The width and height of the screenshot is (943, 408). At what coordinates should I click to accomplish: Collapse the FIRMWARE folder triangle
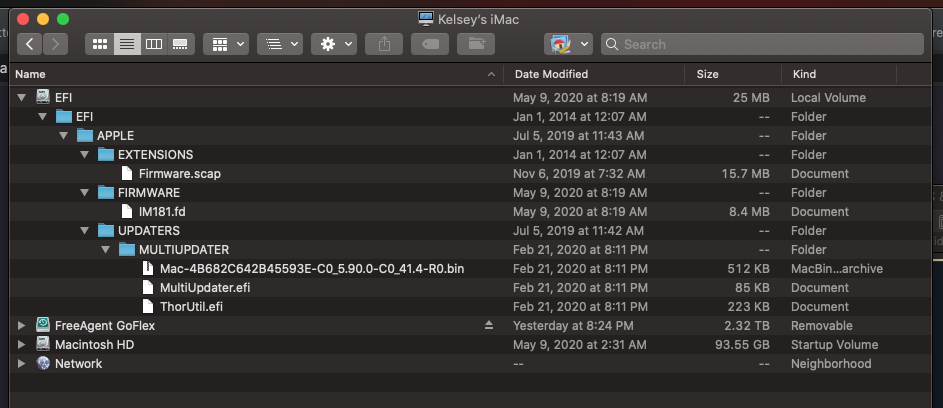tap(85, 193)
